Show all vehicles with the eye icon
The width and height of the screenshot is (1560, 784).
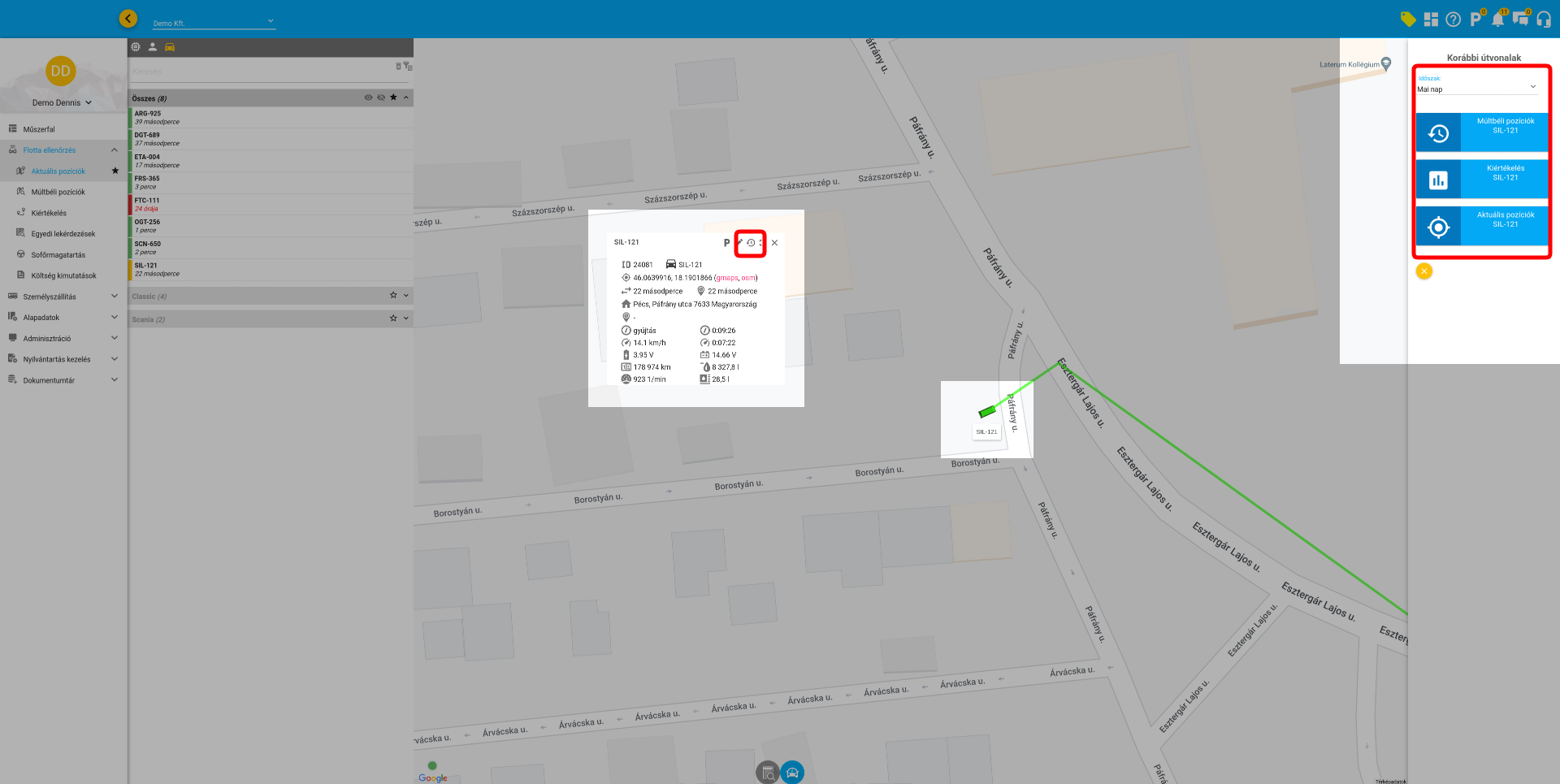(368, 97)
